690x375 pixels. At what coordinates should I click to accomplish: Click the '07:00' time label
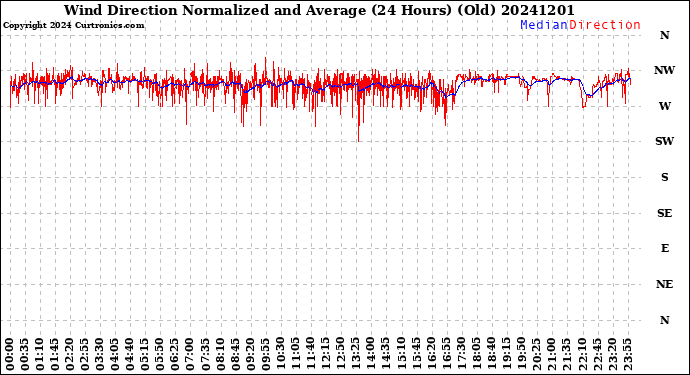click(x=190, y=354)
